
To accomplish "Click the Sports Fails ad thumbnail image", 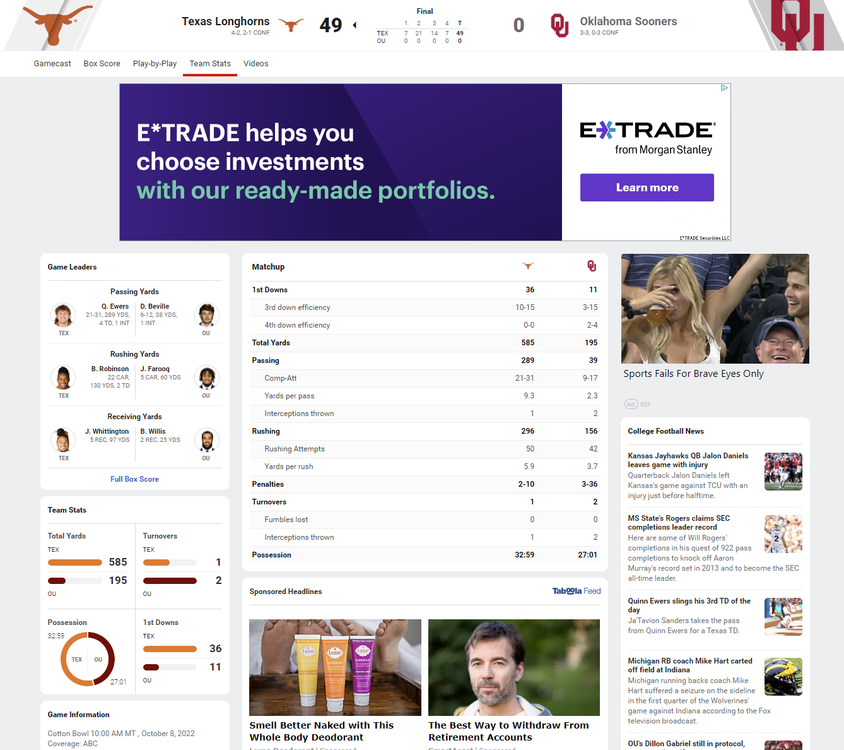I will pyautogui.click(x=714, y=308).
